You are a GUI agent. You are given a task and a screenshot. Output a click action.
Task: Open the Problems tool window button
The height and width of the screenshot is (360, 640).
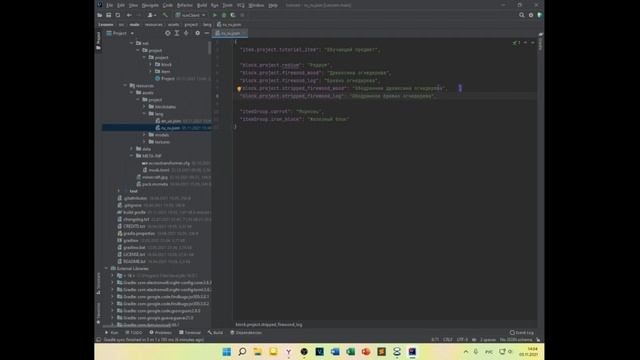click(x=160, y=333)
